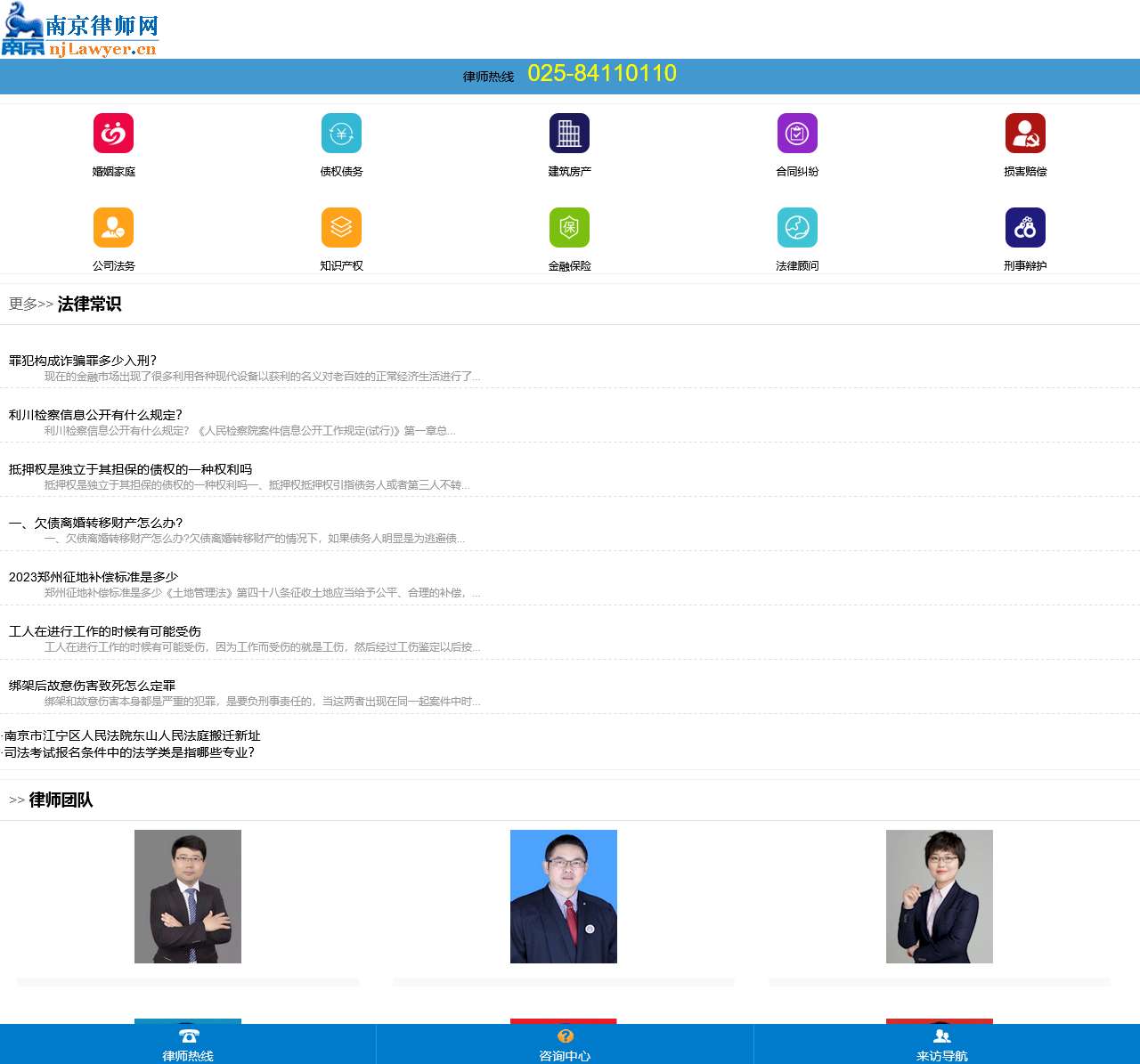Switch to 咨询中心 tab in bottom bar

[565, 1044]
